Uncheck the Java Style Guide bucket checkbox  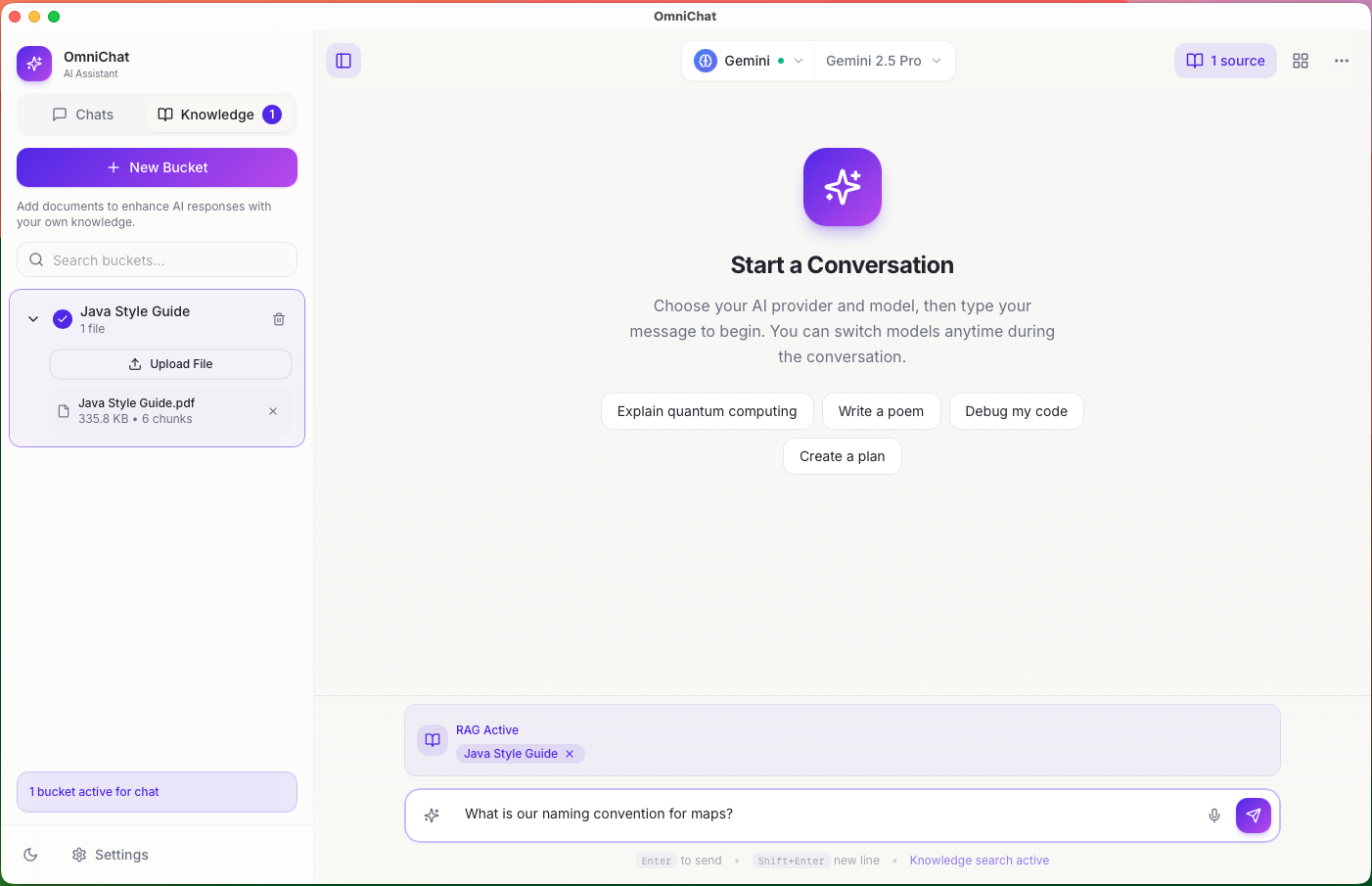[63, 319]
